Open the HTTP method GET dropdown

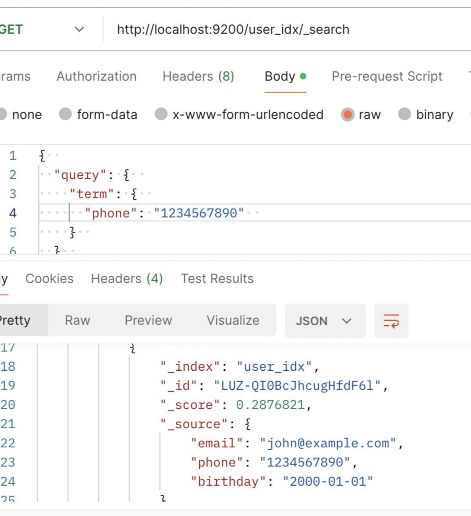click(x=43, y=29)
